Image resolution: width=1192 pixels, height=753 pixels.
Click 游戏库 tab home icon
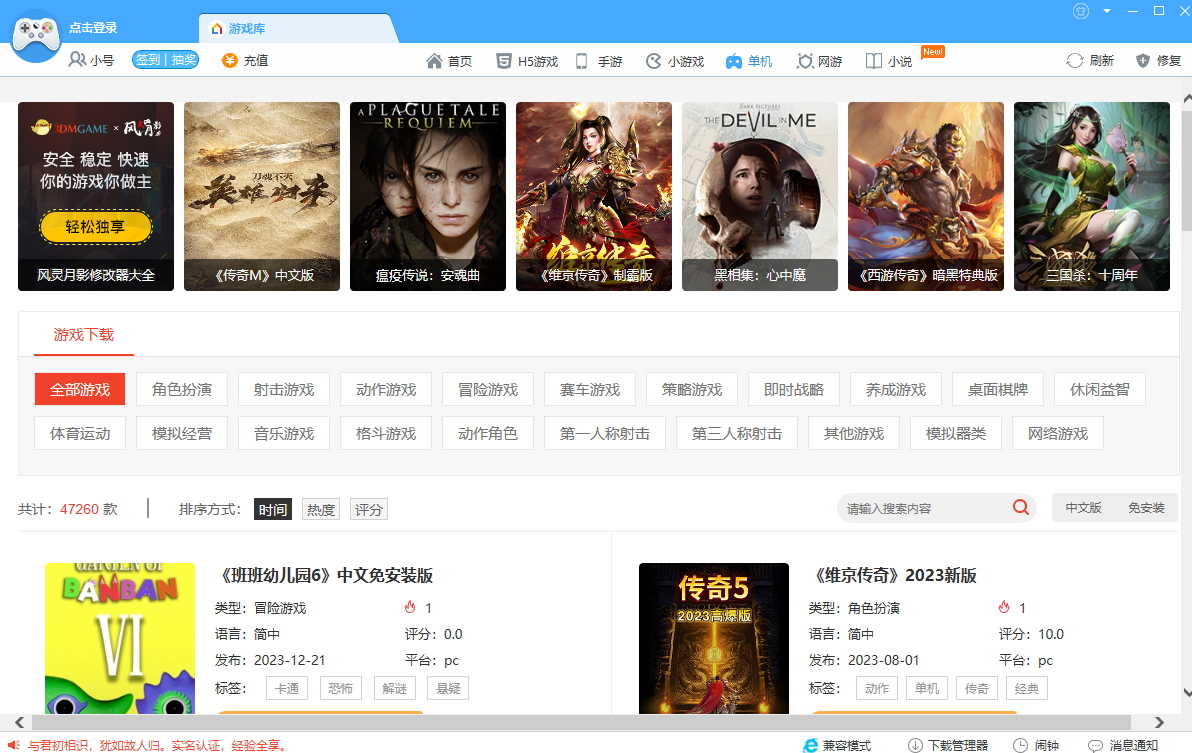click(x=217, y=29)
